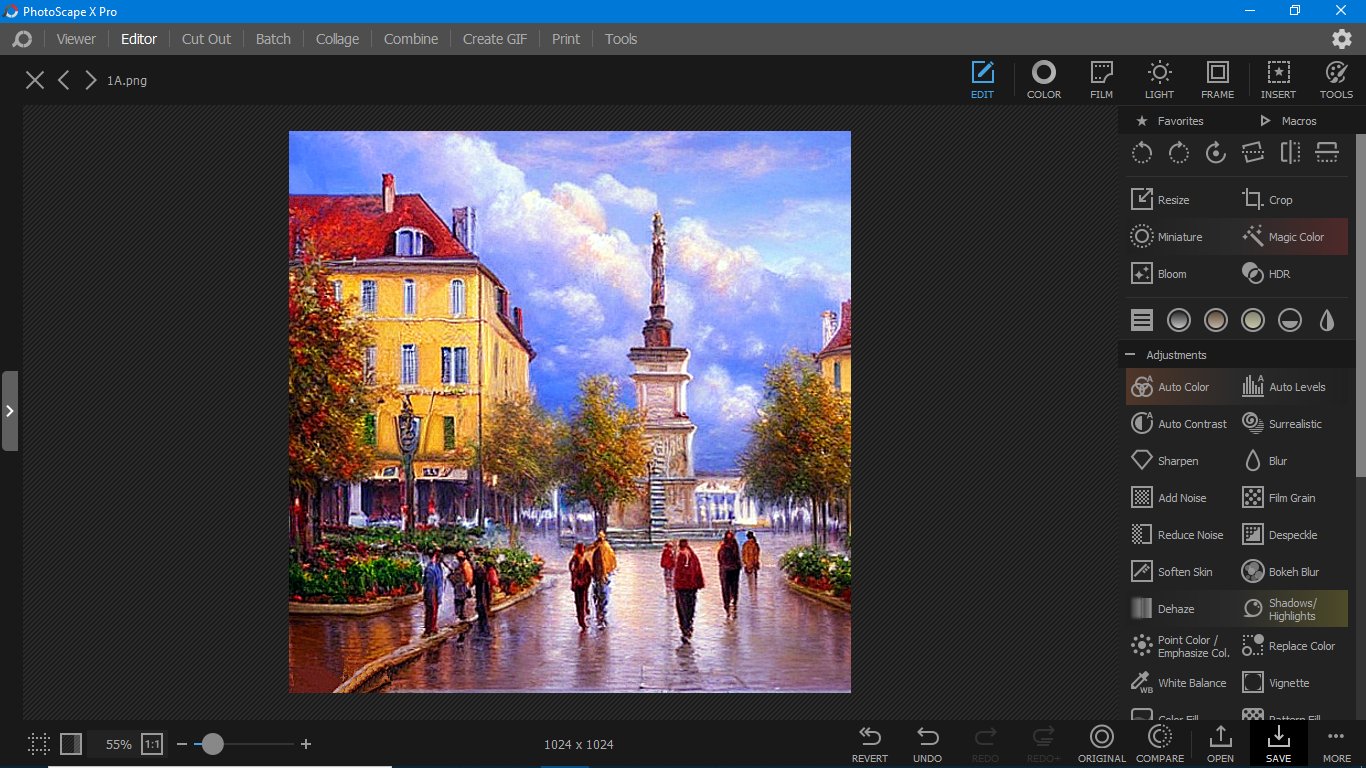
Task: Close the 1A.png file
Action: click(35, 80)
